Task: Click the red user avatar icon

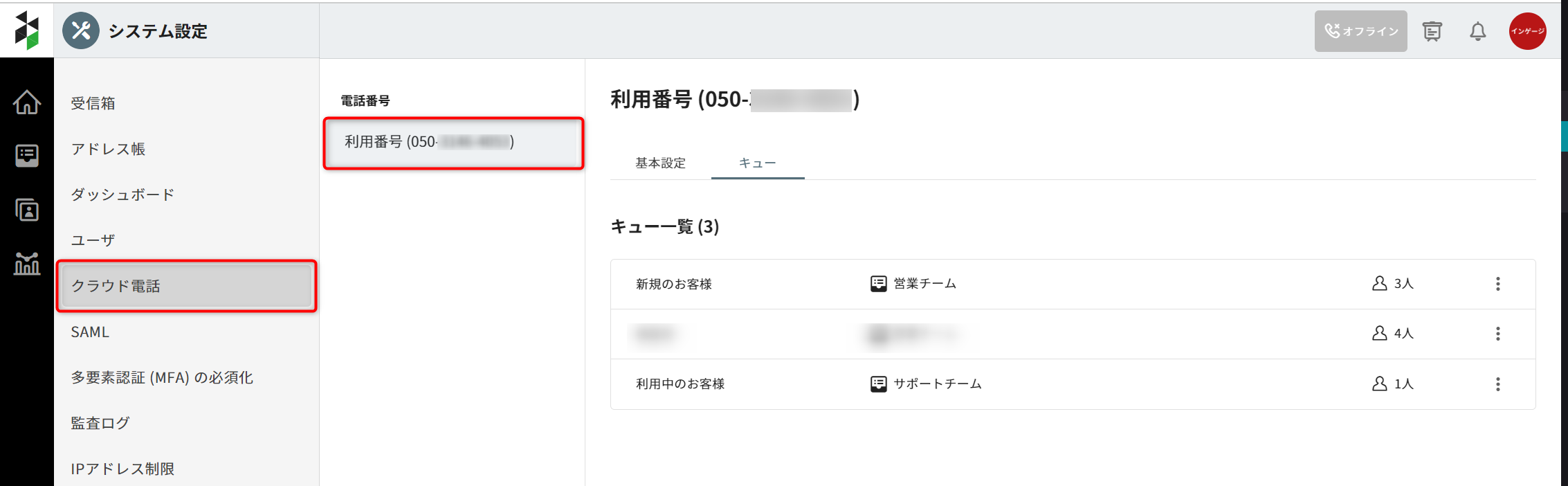Action: 1527,31
